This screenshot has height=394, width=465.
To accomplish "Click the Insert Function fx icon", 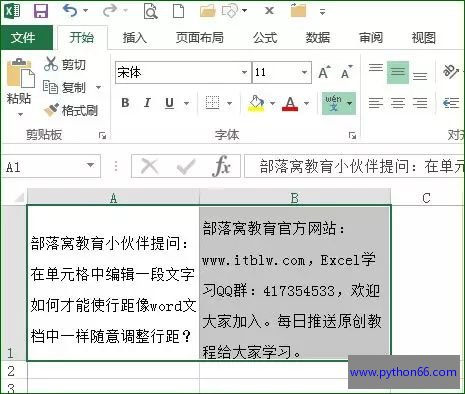I will pos(222,166).
